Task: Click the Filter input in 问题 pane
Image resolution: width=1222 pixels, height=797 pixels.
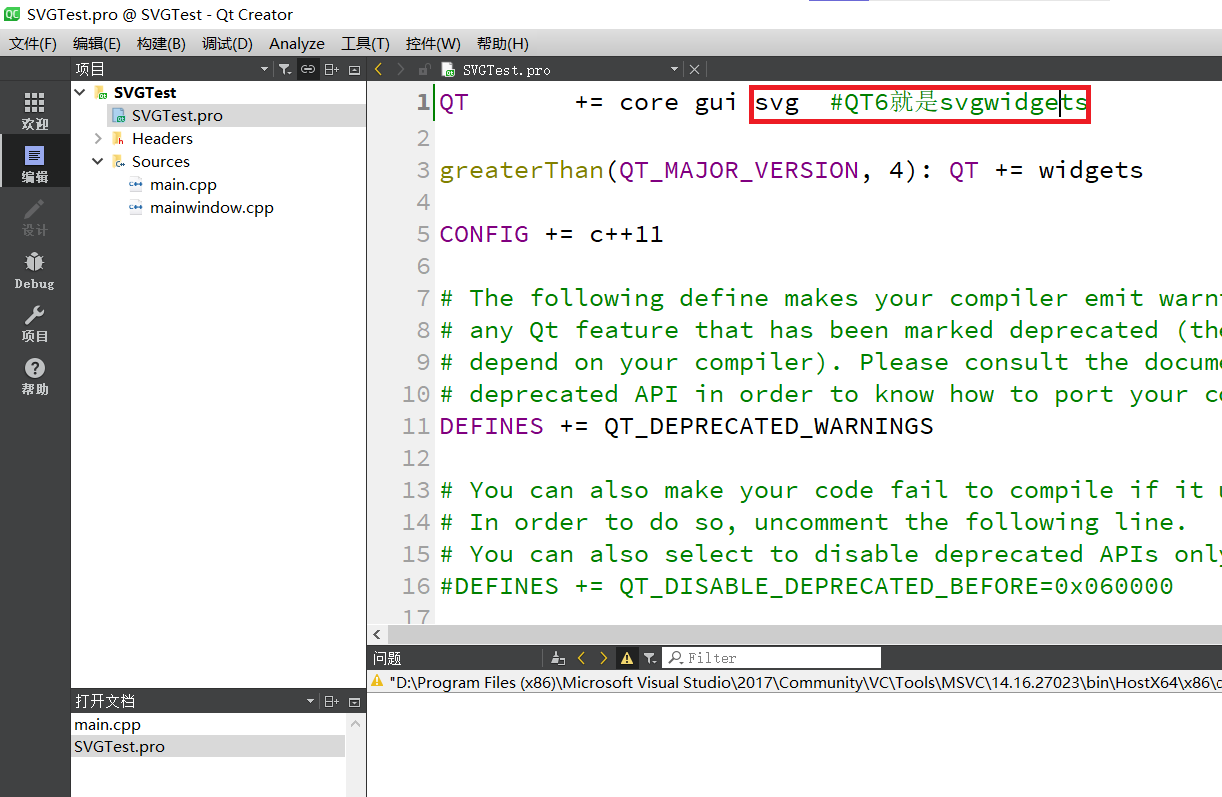Action: tap(771, 658)
